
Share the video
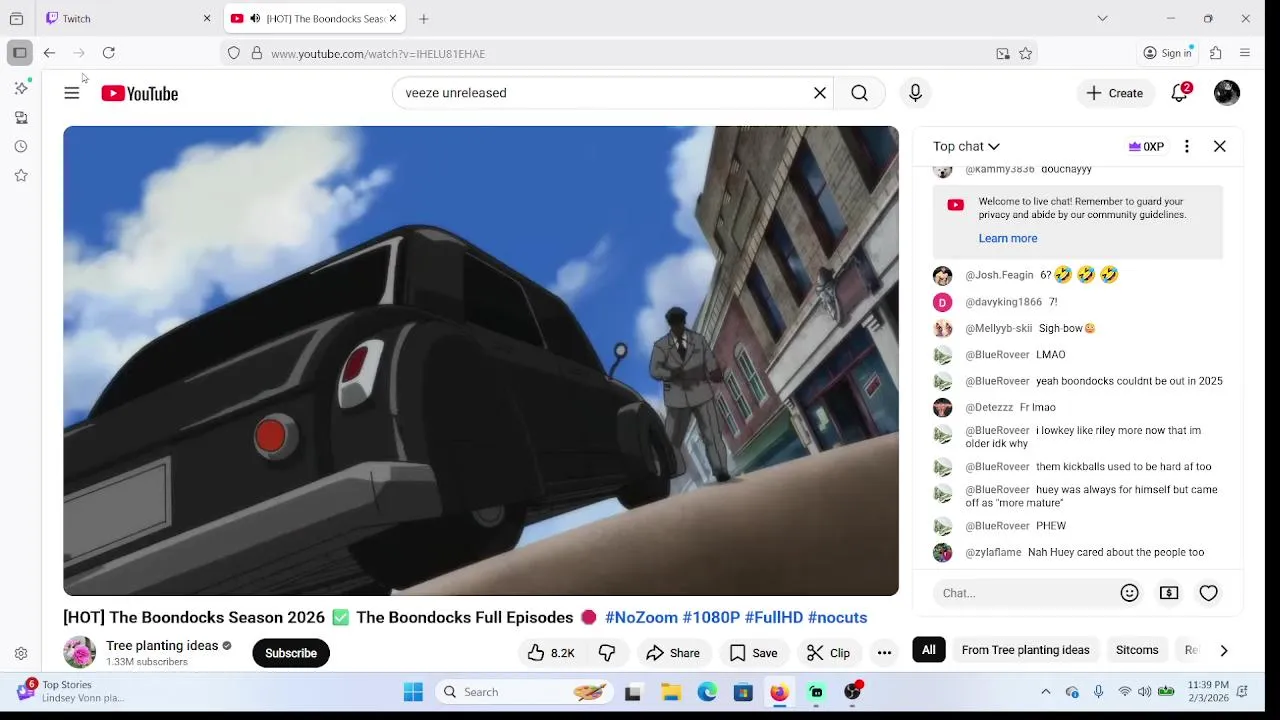tap(673, 653)
